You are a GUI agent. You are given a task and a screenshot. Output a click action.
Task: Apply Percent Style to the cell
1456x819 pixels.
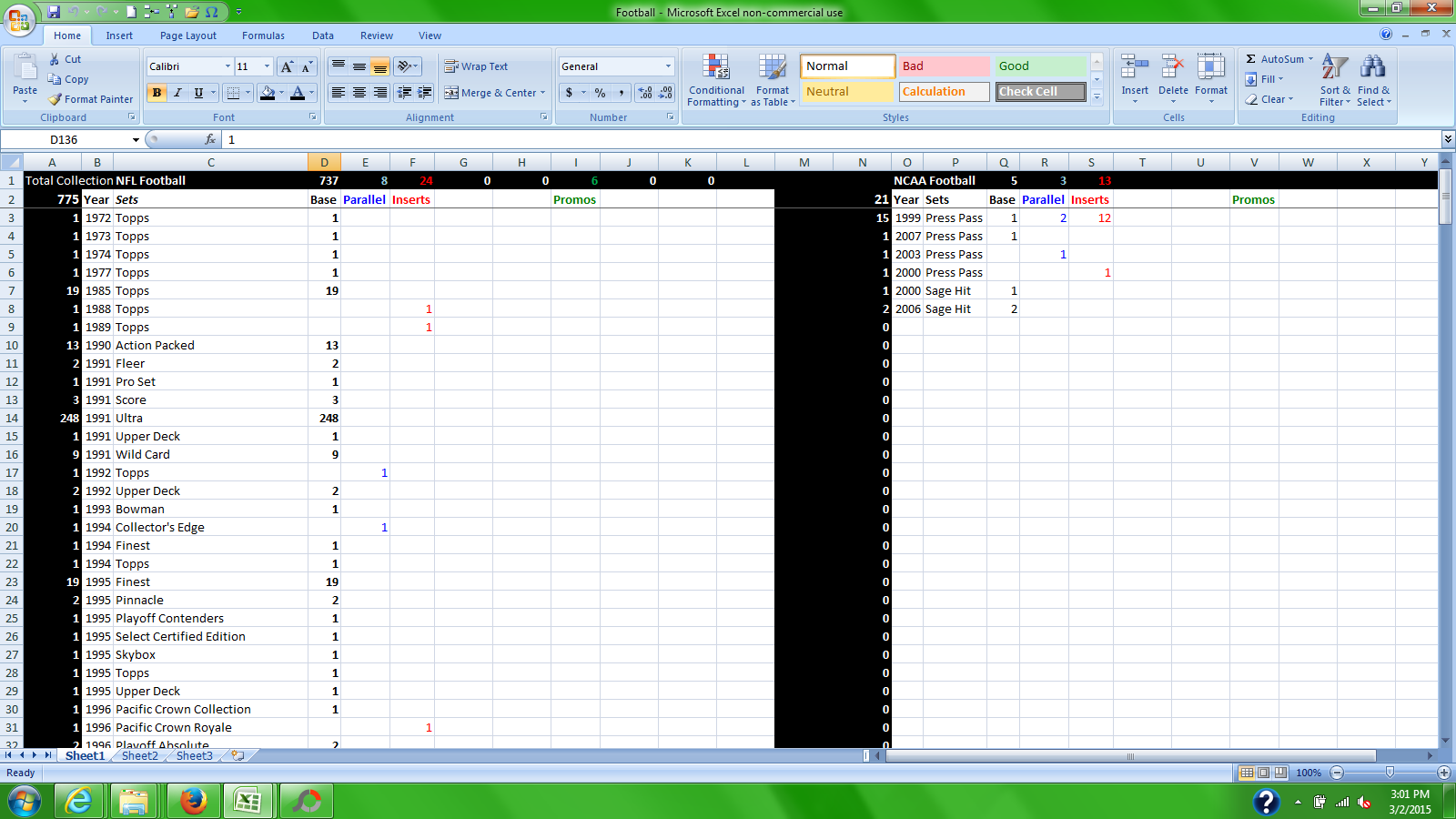tap(600, 93)
